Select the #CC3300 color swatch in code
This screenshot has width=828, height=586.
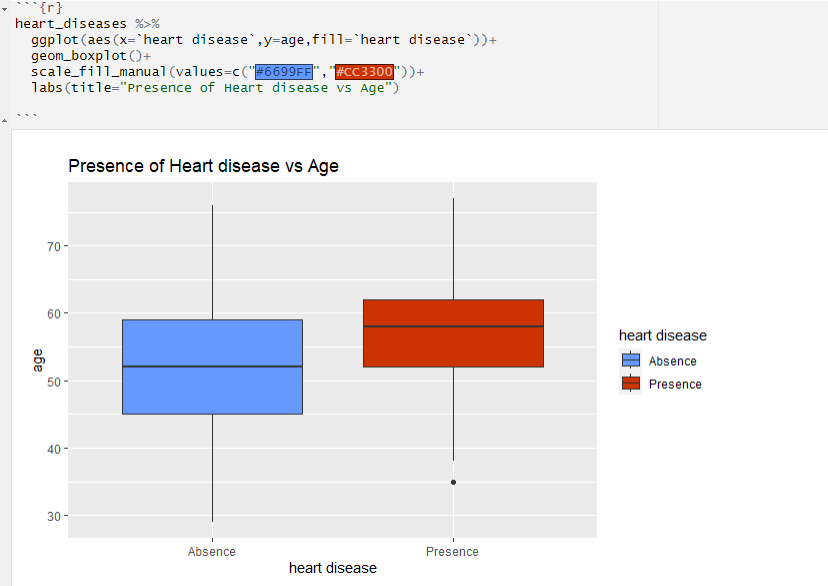point(364,72)
